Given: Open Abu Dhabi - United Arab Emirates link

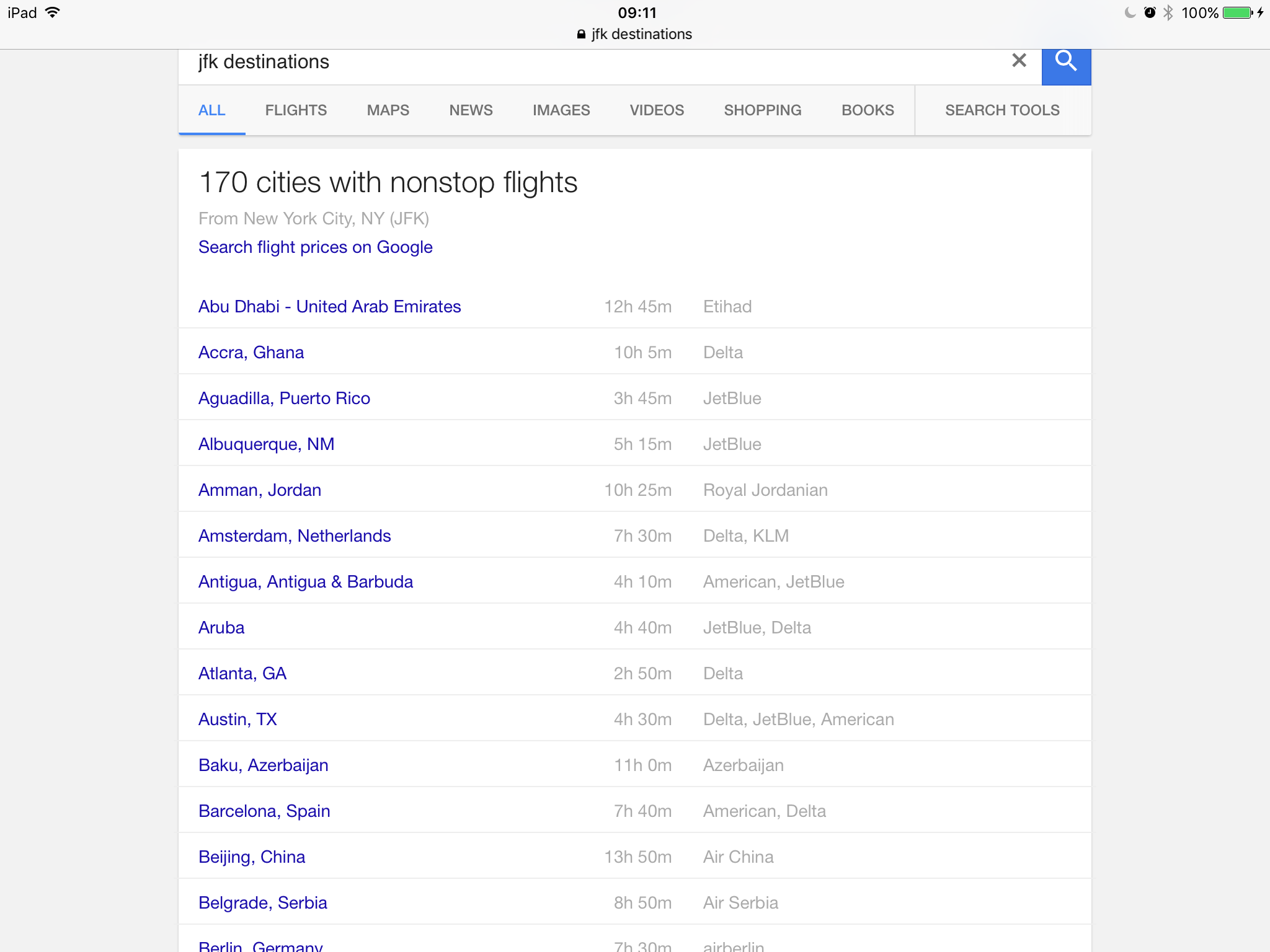Looking at the screenshot, I should click(330, 307).
